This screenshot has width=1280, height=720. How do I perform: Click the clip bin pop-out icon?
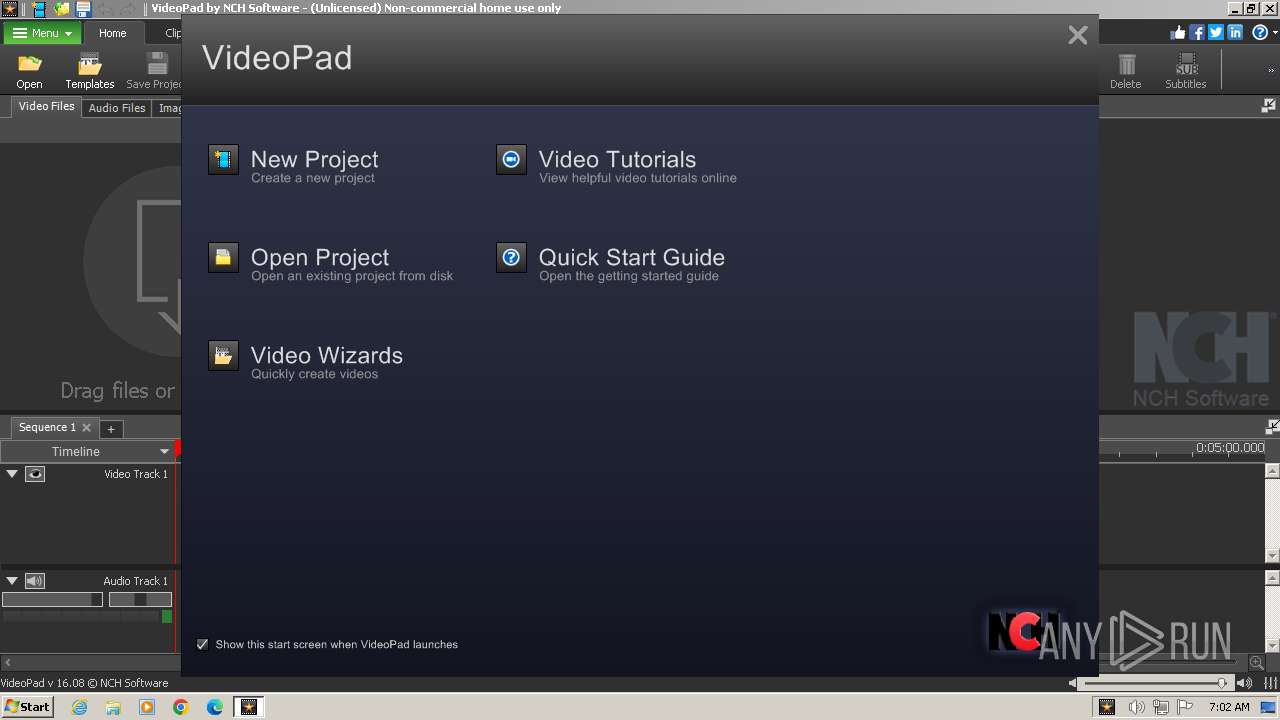(1269, 106)
